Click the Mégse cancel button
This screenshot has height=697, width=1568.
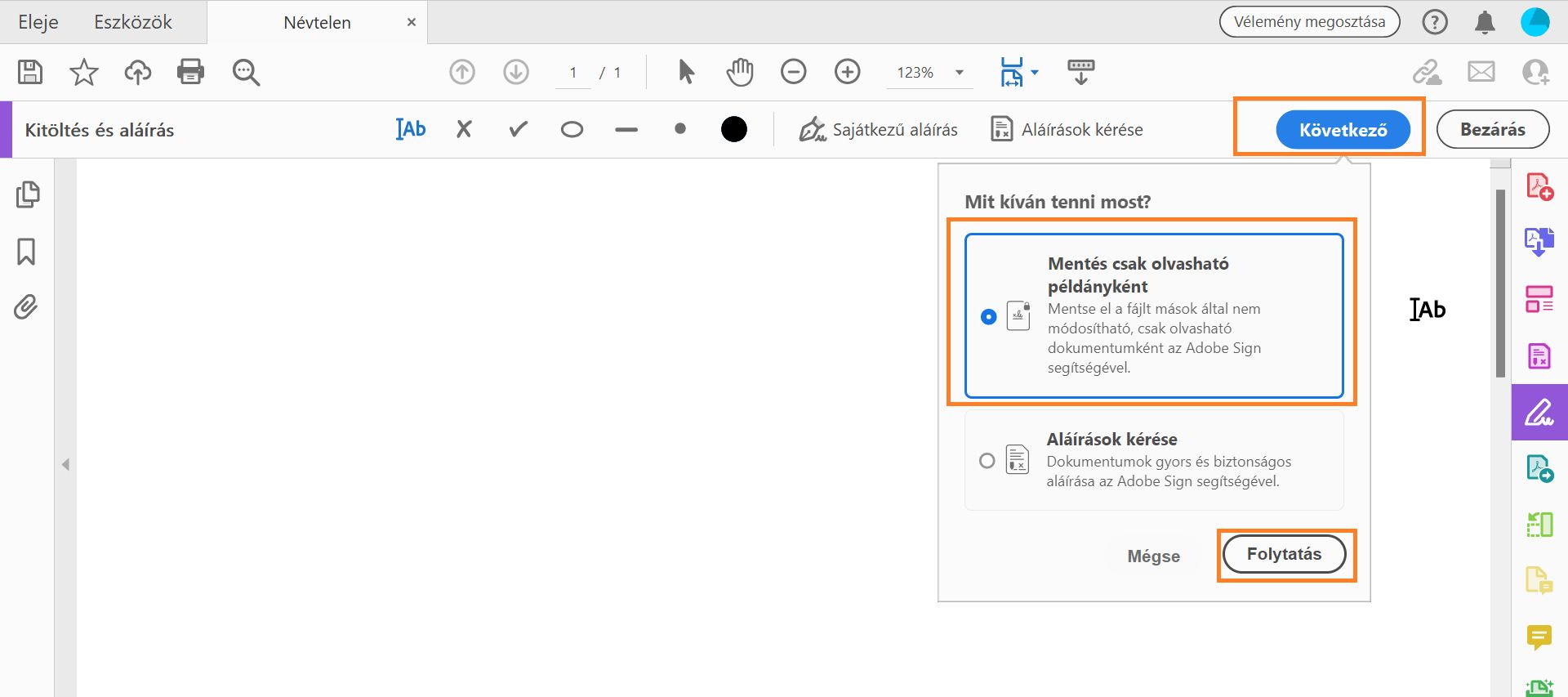1153,556
